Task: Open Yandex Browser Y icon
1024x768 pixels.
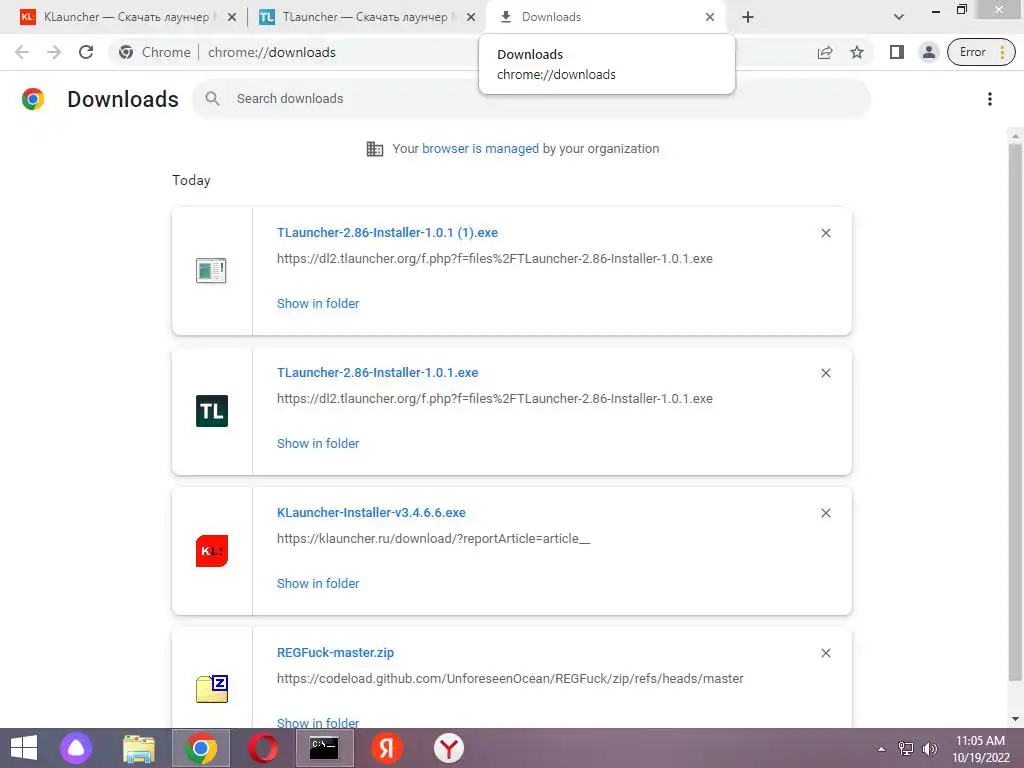Action: (449, 748)
